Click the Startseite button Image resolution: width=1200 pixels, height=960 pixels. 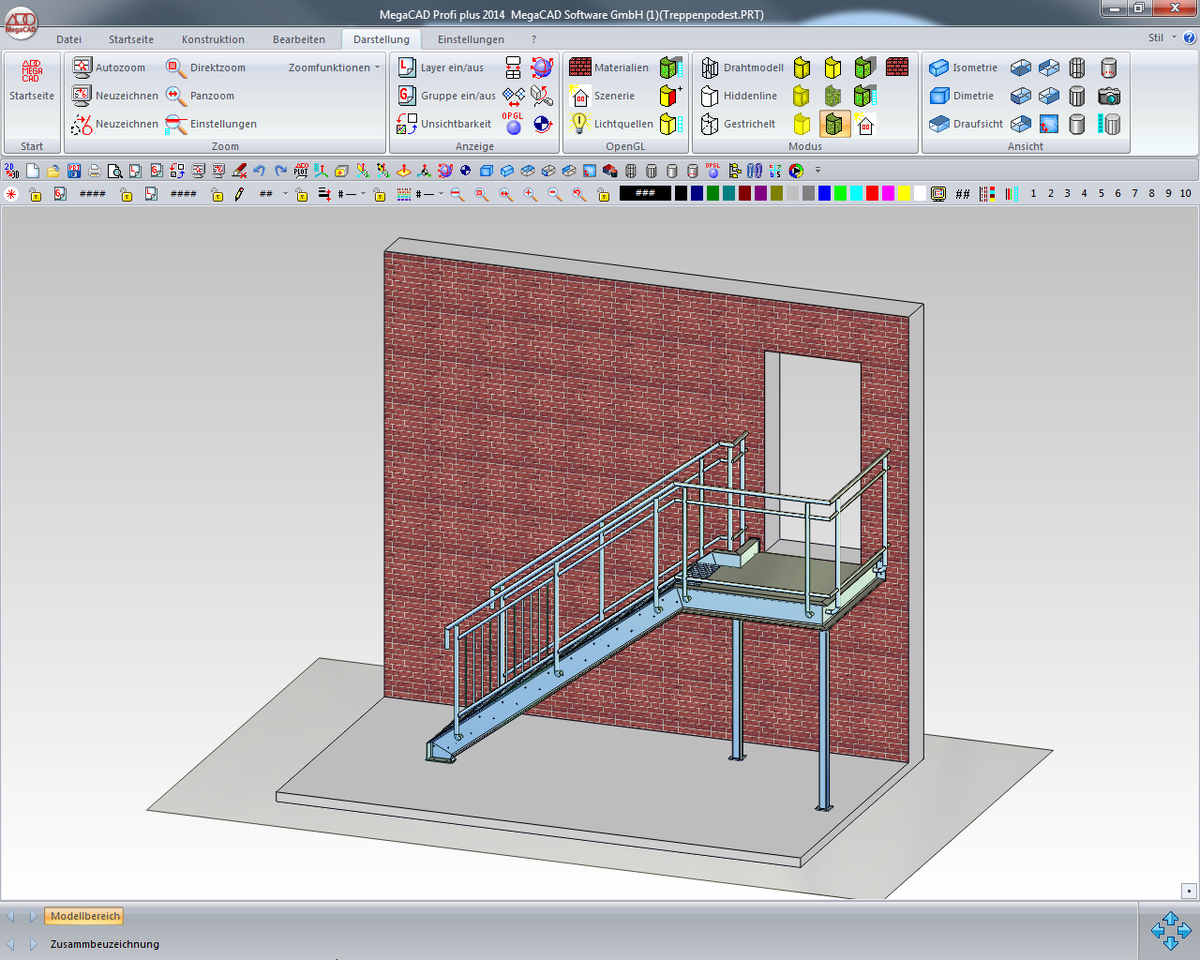coord(32,80)
